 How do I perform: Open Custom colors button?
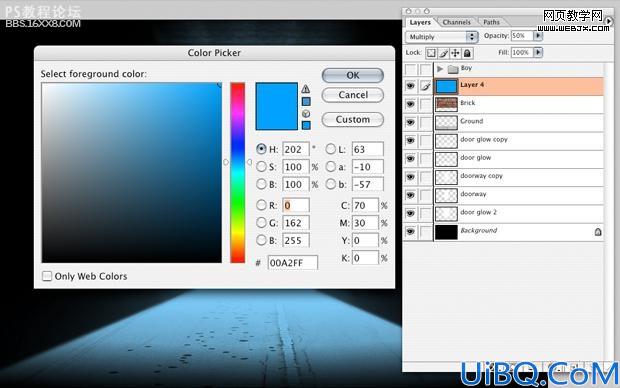[353, 119]
